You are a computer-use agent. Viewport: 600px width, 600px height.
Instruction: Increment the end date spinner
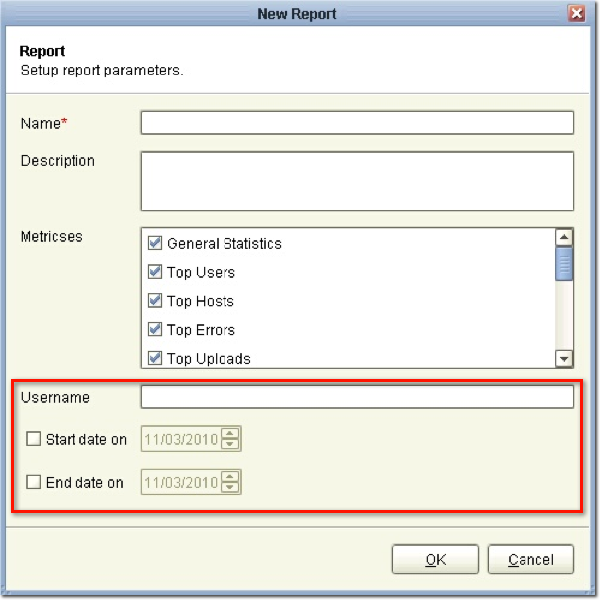[231, 477]
